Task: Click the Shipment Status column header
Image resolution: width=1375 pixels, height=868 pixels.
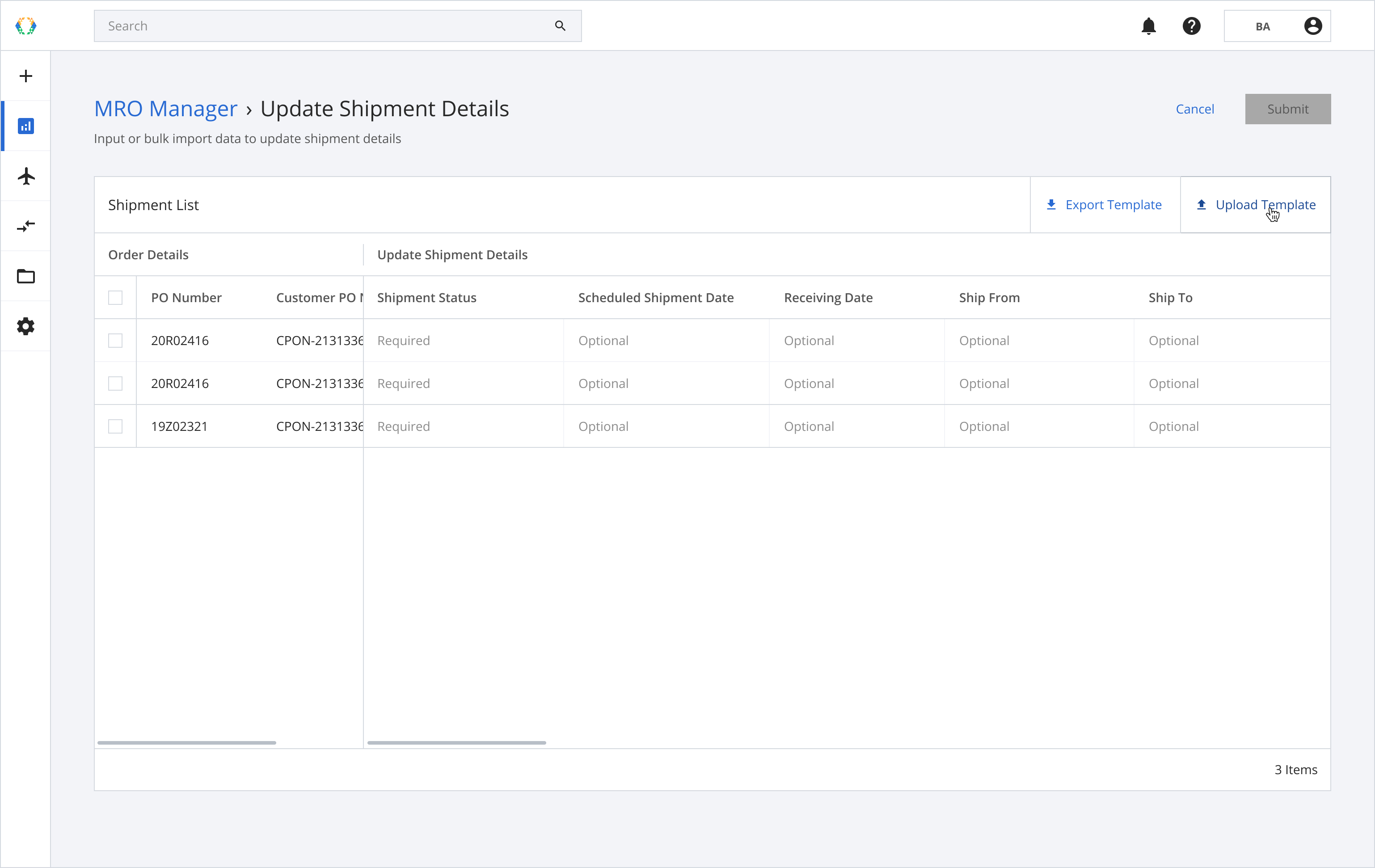Action: coord(426,298)
